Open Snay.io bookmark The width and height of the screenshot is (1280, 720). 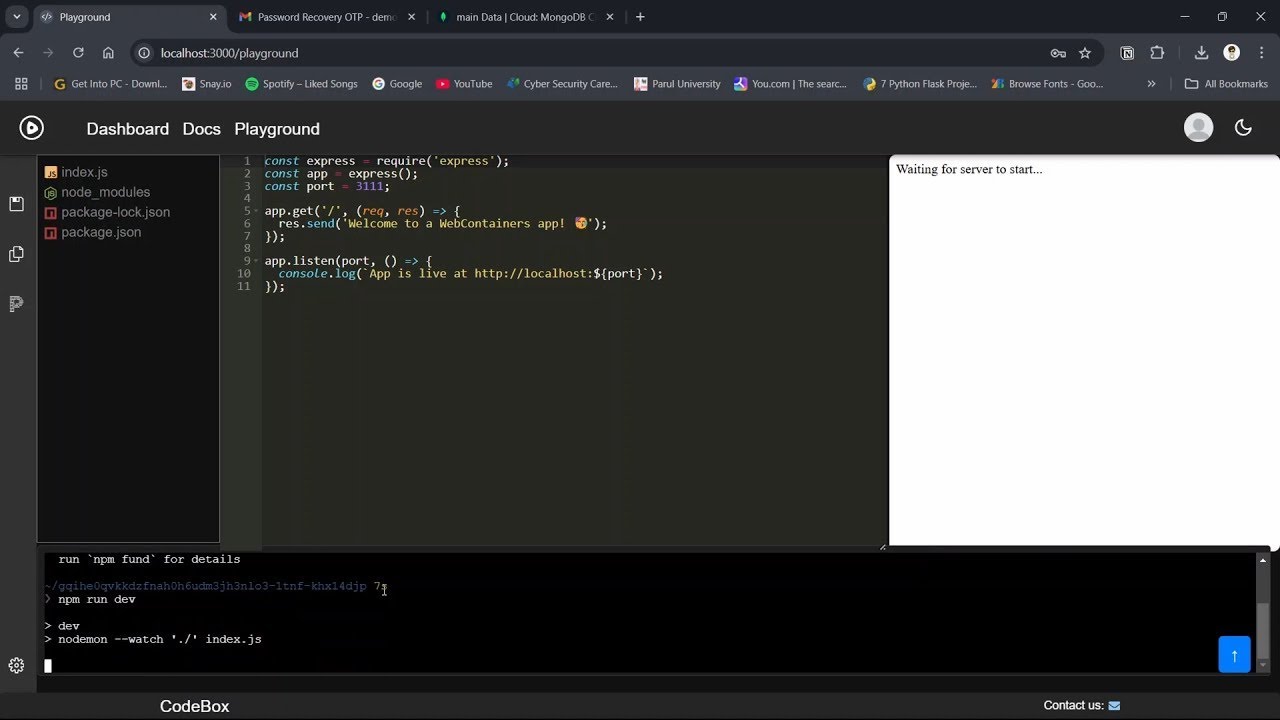207,84
